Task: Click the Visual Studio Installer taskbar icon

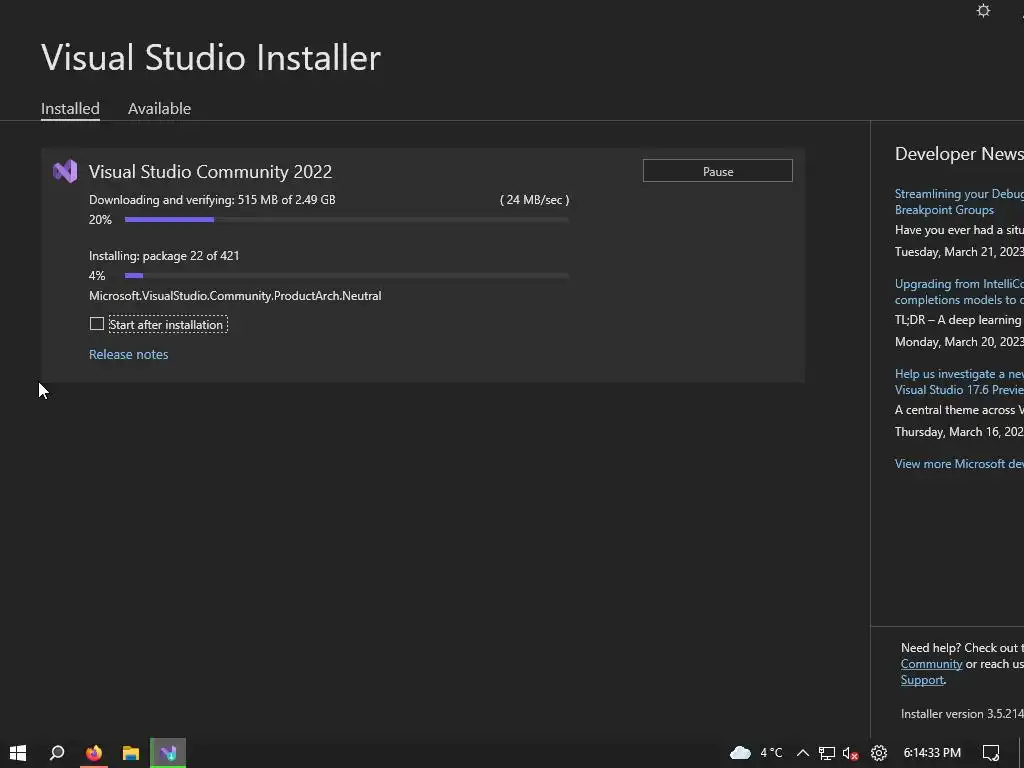Action: (168, 753)
